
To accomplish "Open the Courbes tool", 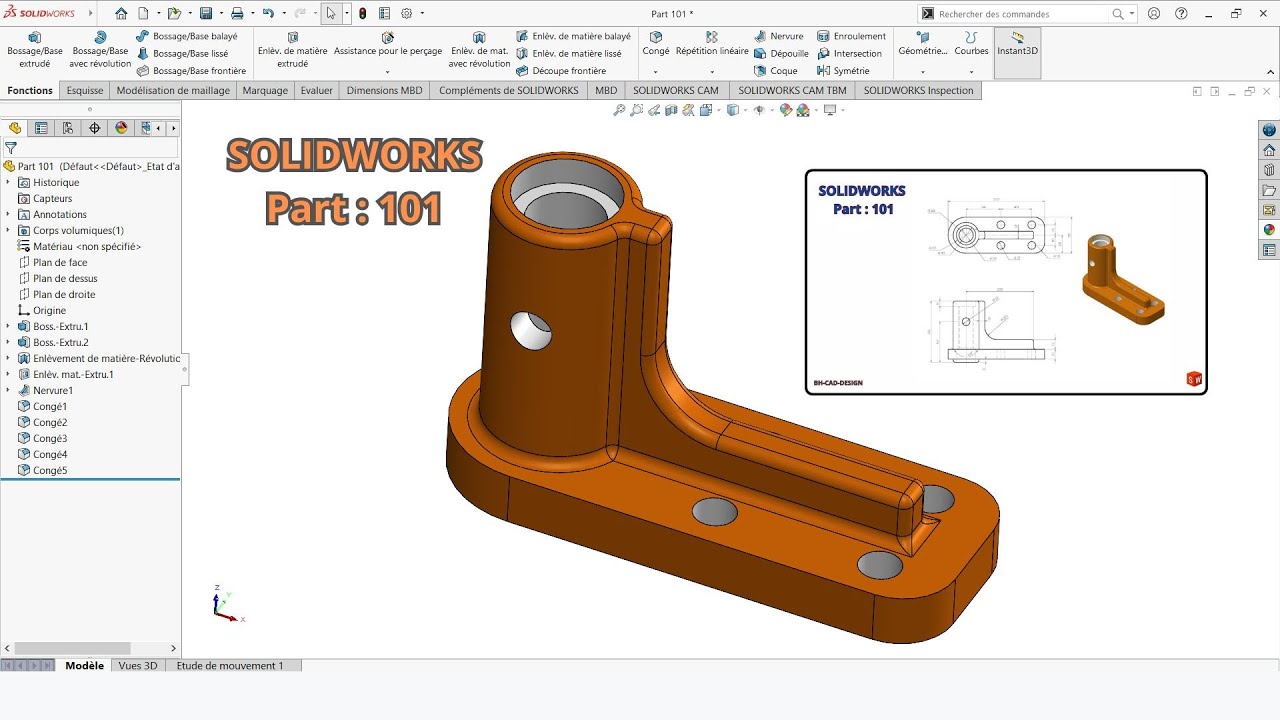I will [971, 44].
